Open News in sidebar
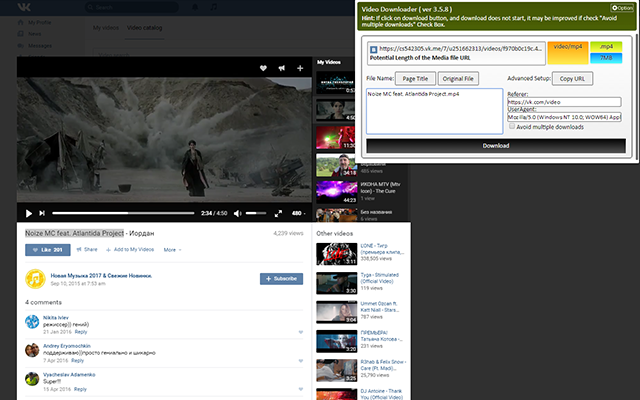Image resolution: width=640 pixels, height=400 pixels. click(x=35, y=34)
